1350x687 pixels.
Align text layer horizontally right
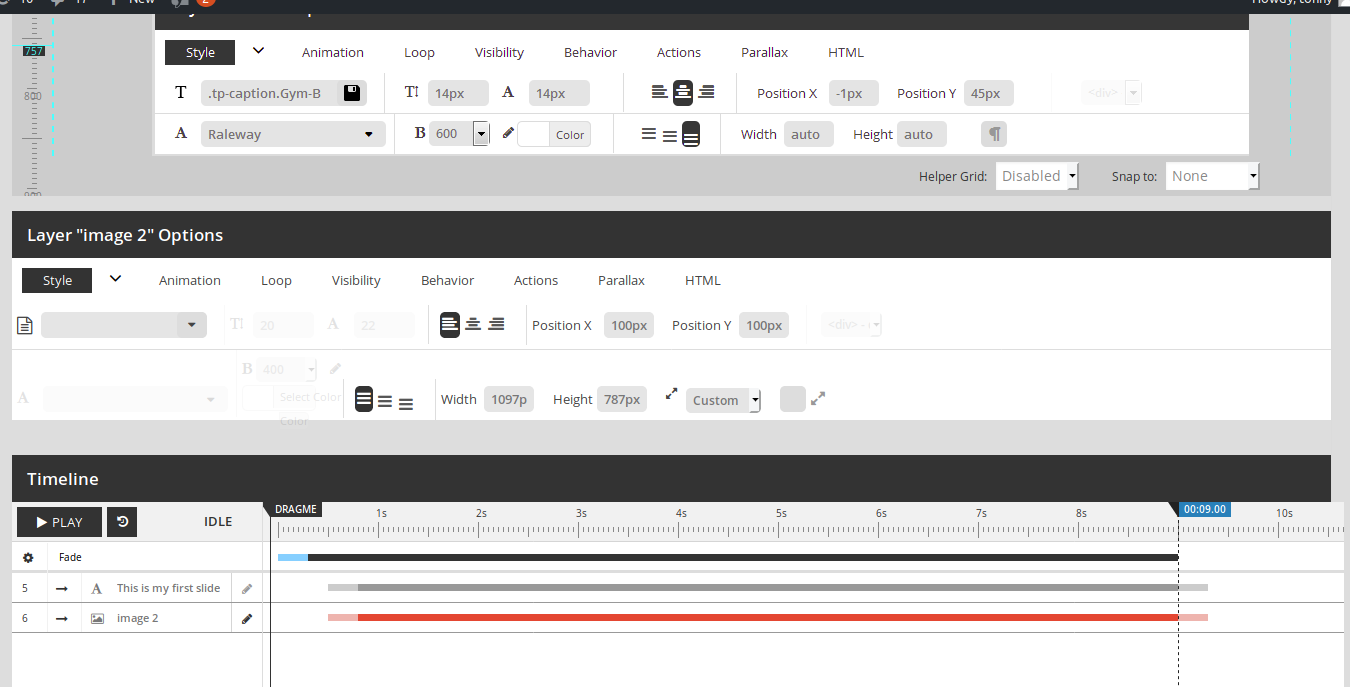pos(706,93)
